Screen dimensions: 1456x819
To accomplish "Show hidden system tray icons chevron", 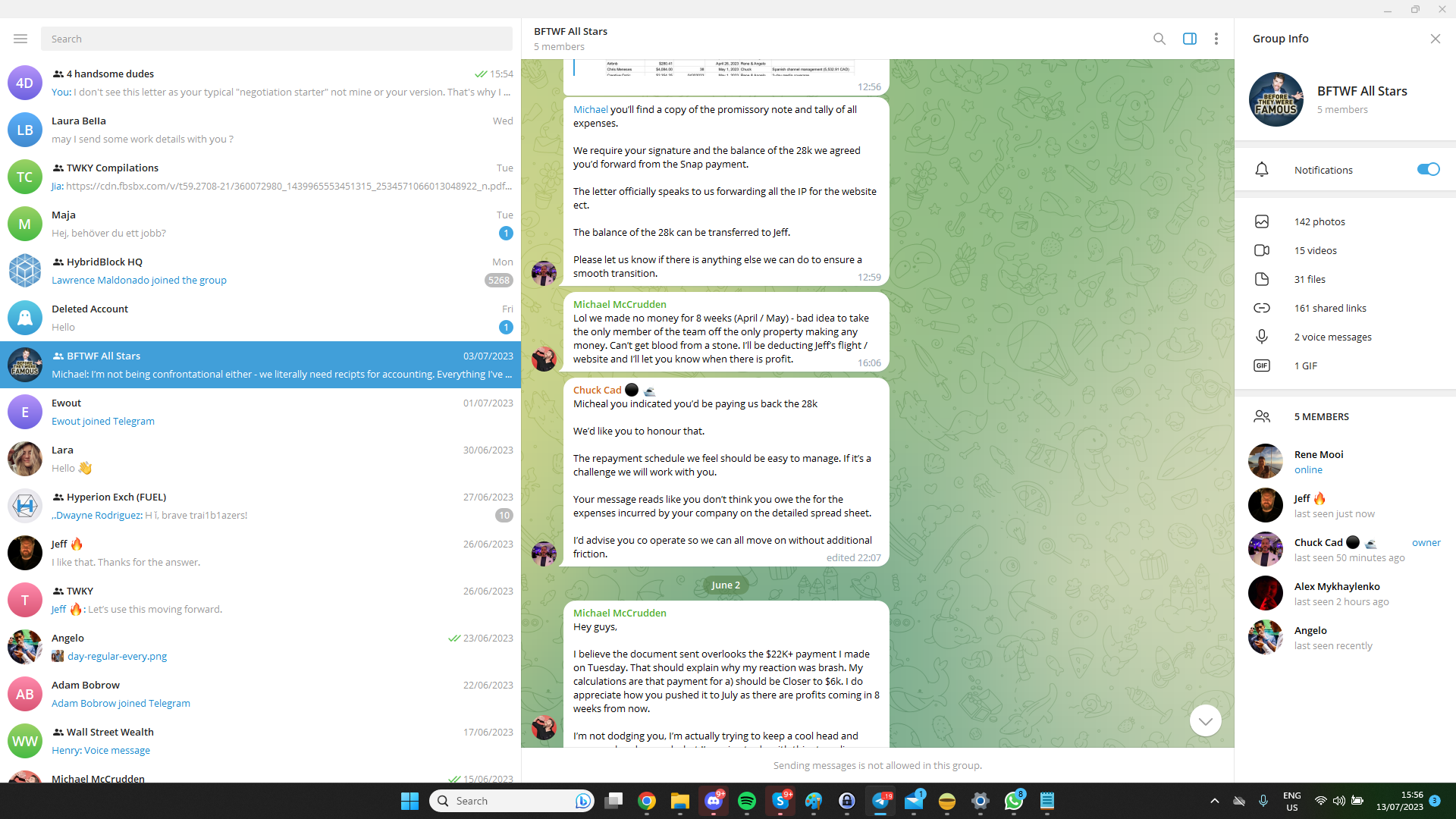I will 1214,801.
